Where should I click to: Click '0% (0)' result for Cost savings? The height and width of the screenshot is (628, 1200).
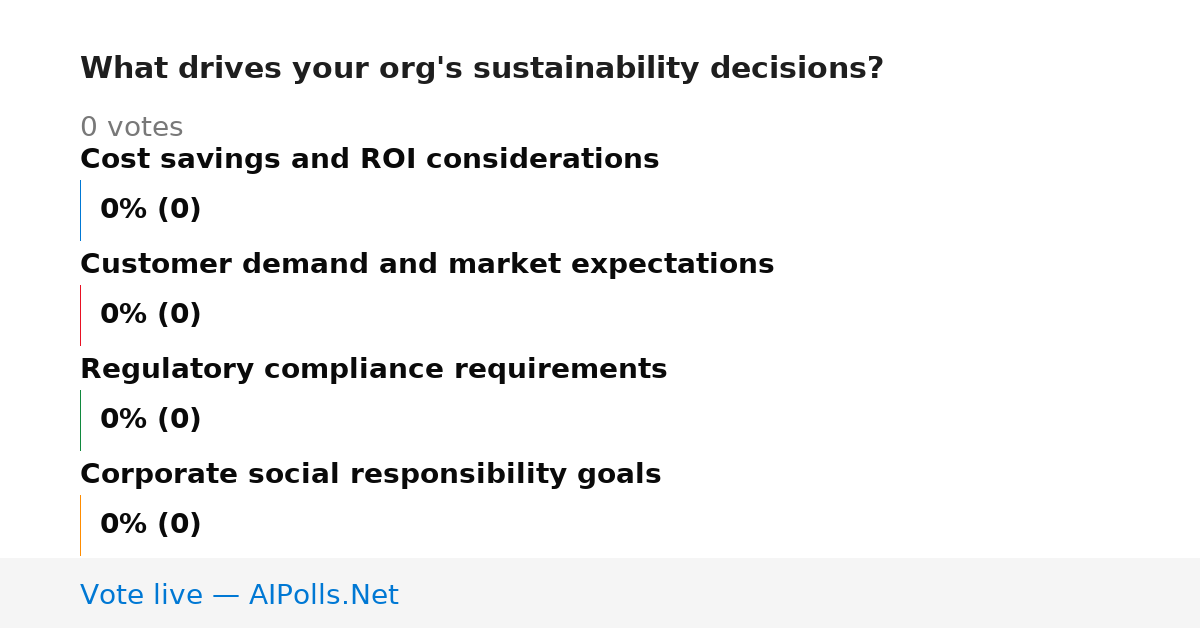(150, 210)
